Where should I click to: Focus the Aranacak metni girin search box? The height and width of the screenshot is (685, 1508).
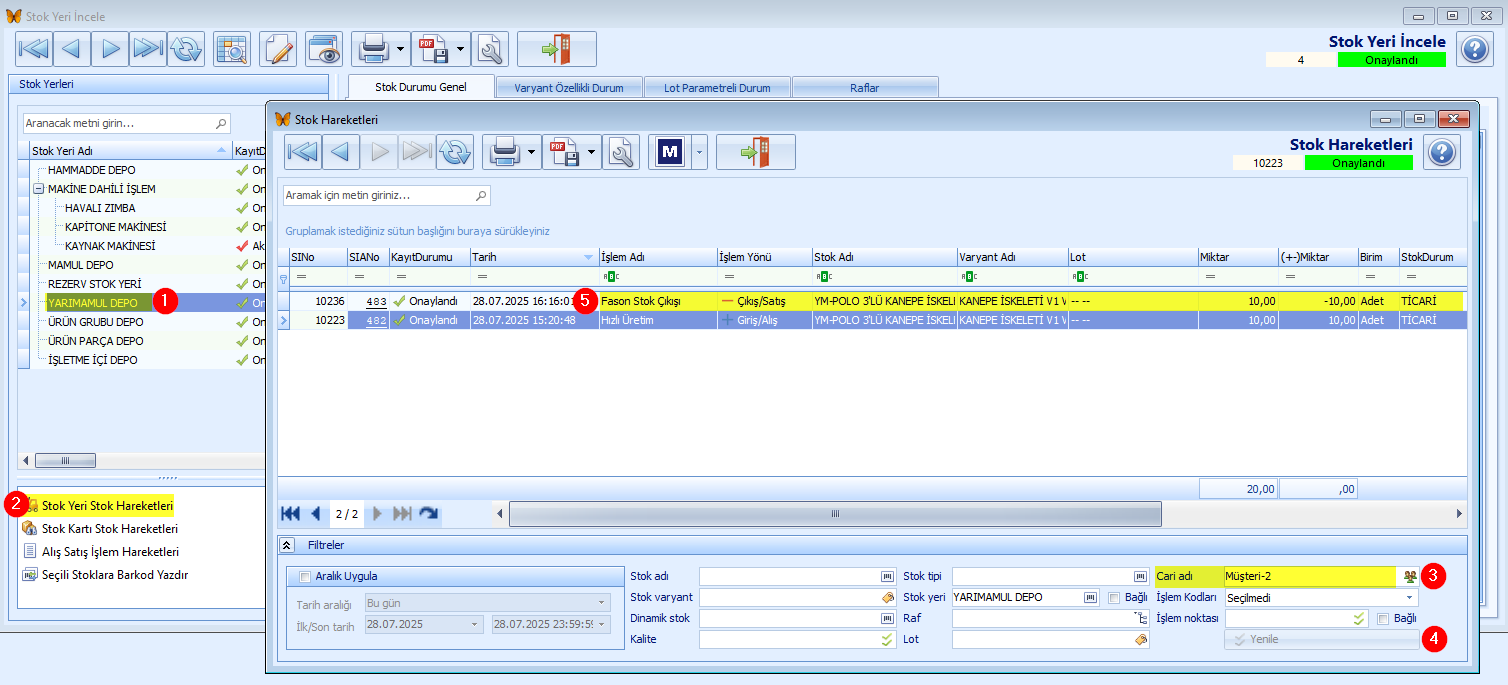(x=126, y=123)
